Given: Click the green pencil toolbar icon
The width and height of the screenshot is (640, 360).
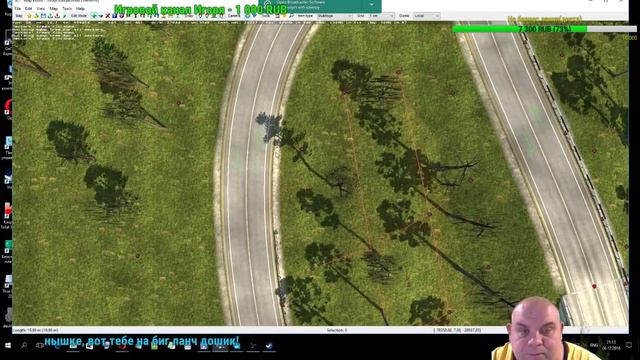Looking at the screenshot, I should [64, 16].
